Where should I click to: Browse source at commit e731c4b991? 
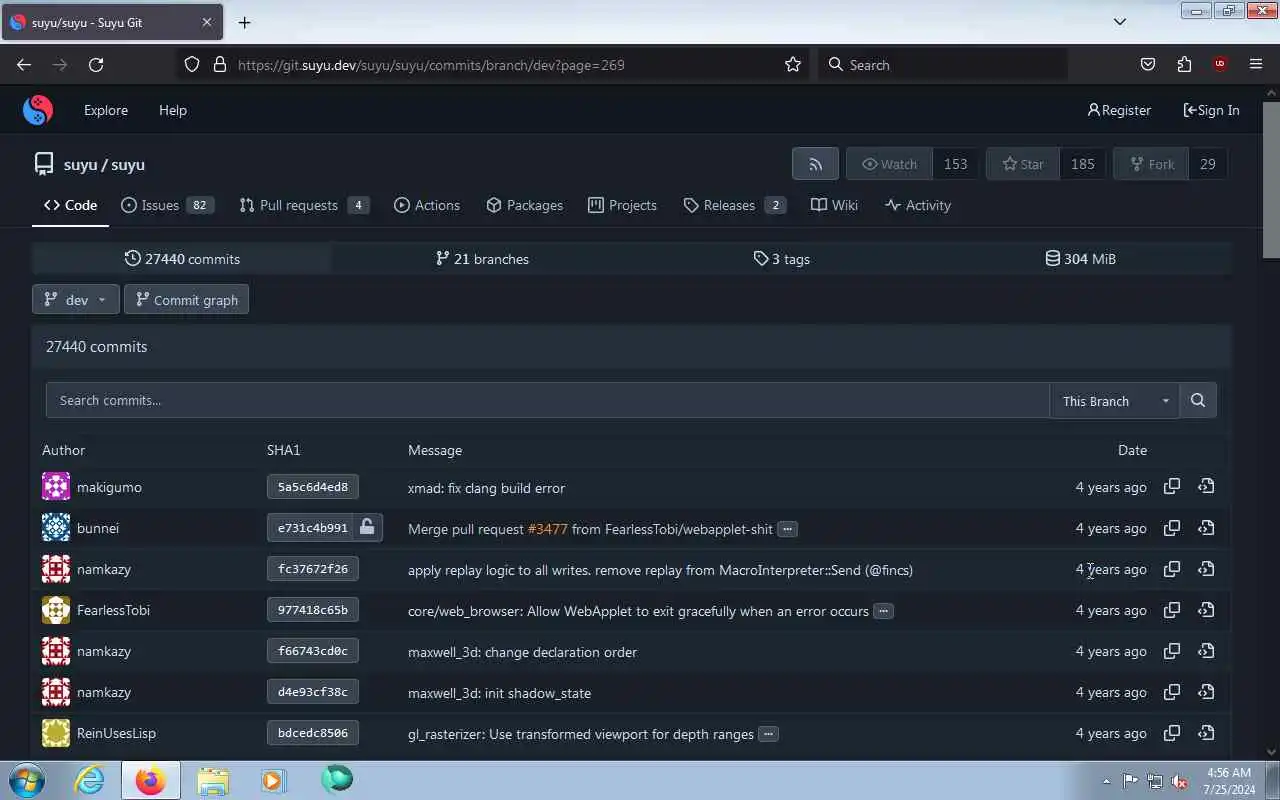tap(1206, 528)
